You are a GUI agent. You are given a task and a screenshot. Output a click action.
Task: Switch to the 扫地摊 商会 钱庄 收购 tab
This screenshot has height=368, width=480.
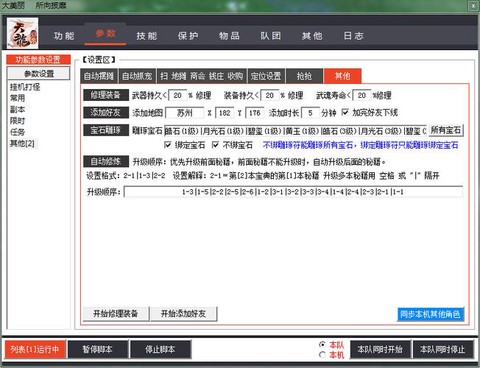pos(202,76)
